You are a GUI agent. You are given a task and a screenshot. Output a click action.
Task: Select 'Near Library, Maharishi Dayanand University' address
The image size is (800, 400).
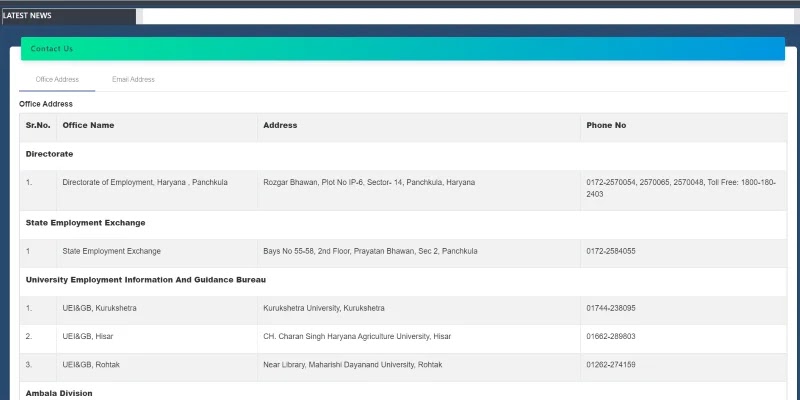353,365
